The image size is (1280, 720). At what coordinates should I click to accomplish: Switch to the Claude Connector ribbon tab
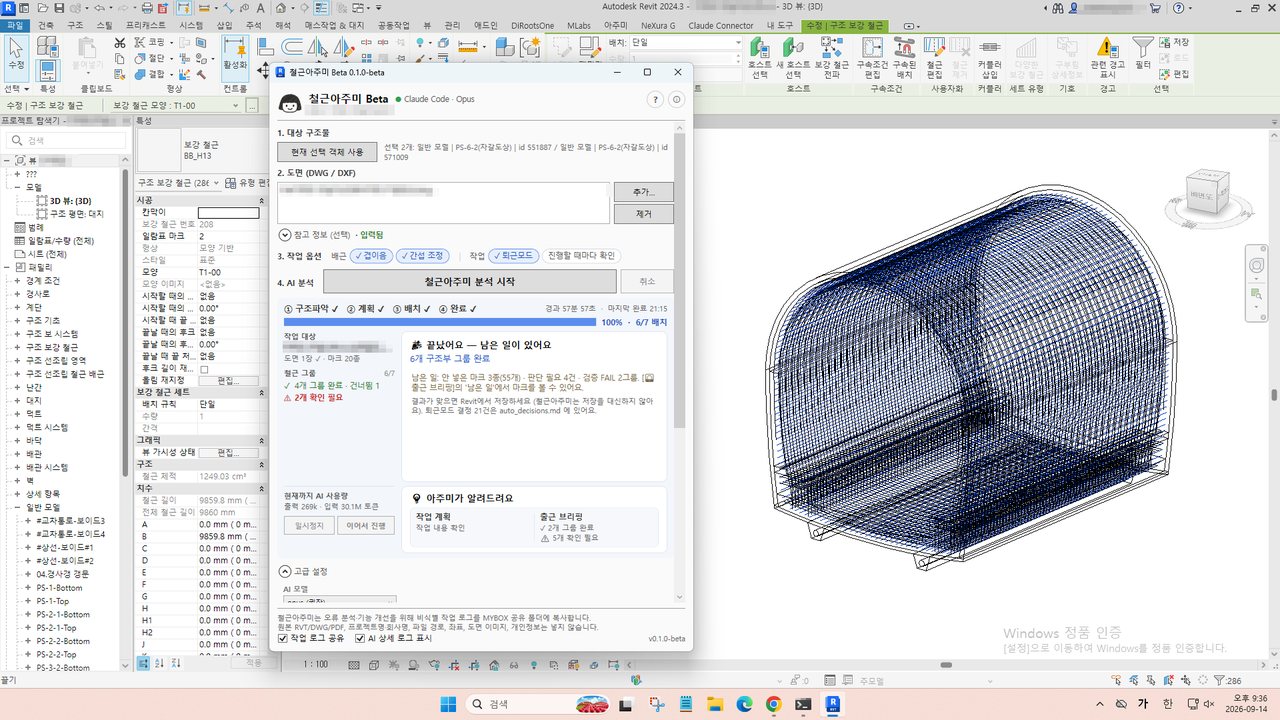tap(721, 25)
